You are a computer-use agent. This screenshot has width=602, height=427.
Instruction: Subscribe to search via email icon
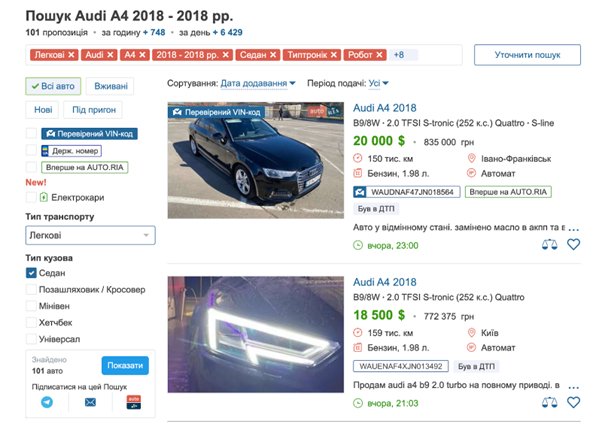[x=90, y=402]
